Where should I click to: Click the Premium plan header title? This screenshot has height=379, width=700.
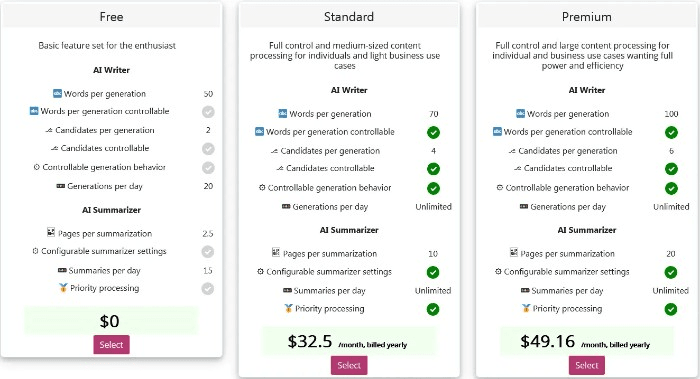587,17
